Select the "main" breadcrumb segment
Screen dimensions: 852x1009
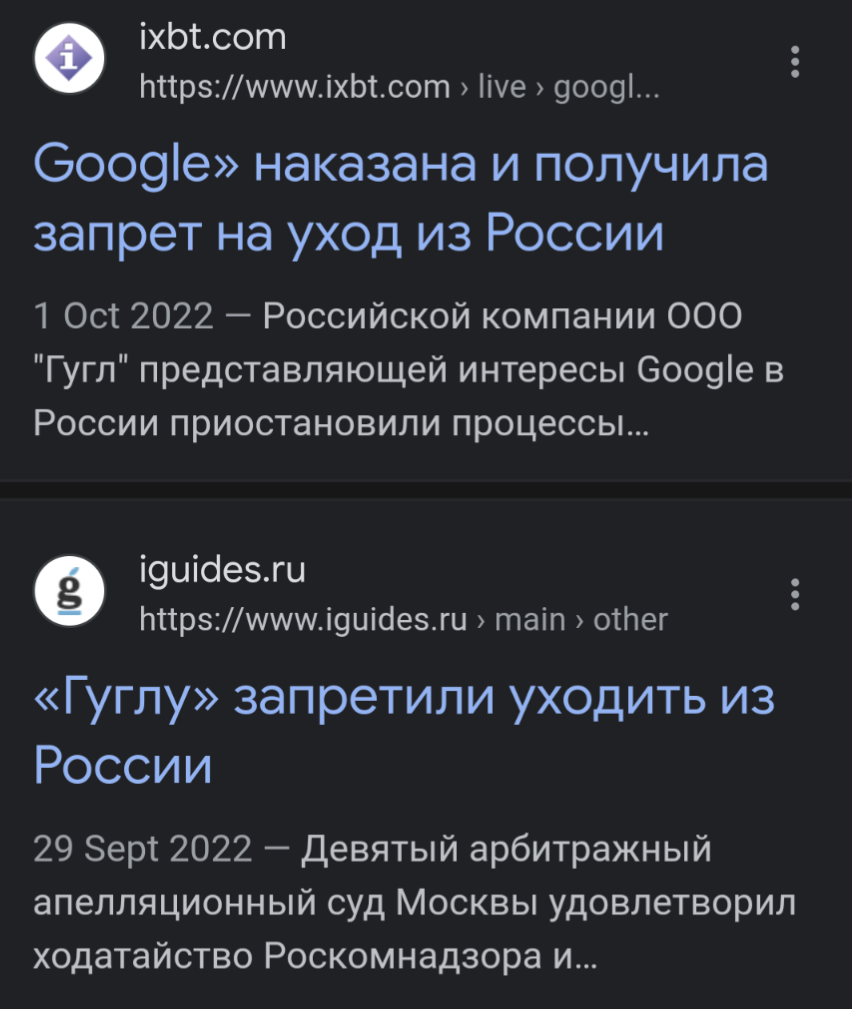point(530,620)
